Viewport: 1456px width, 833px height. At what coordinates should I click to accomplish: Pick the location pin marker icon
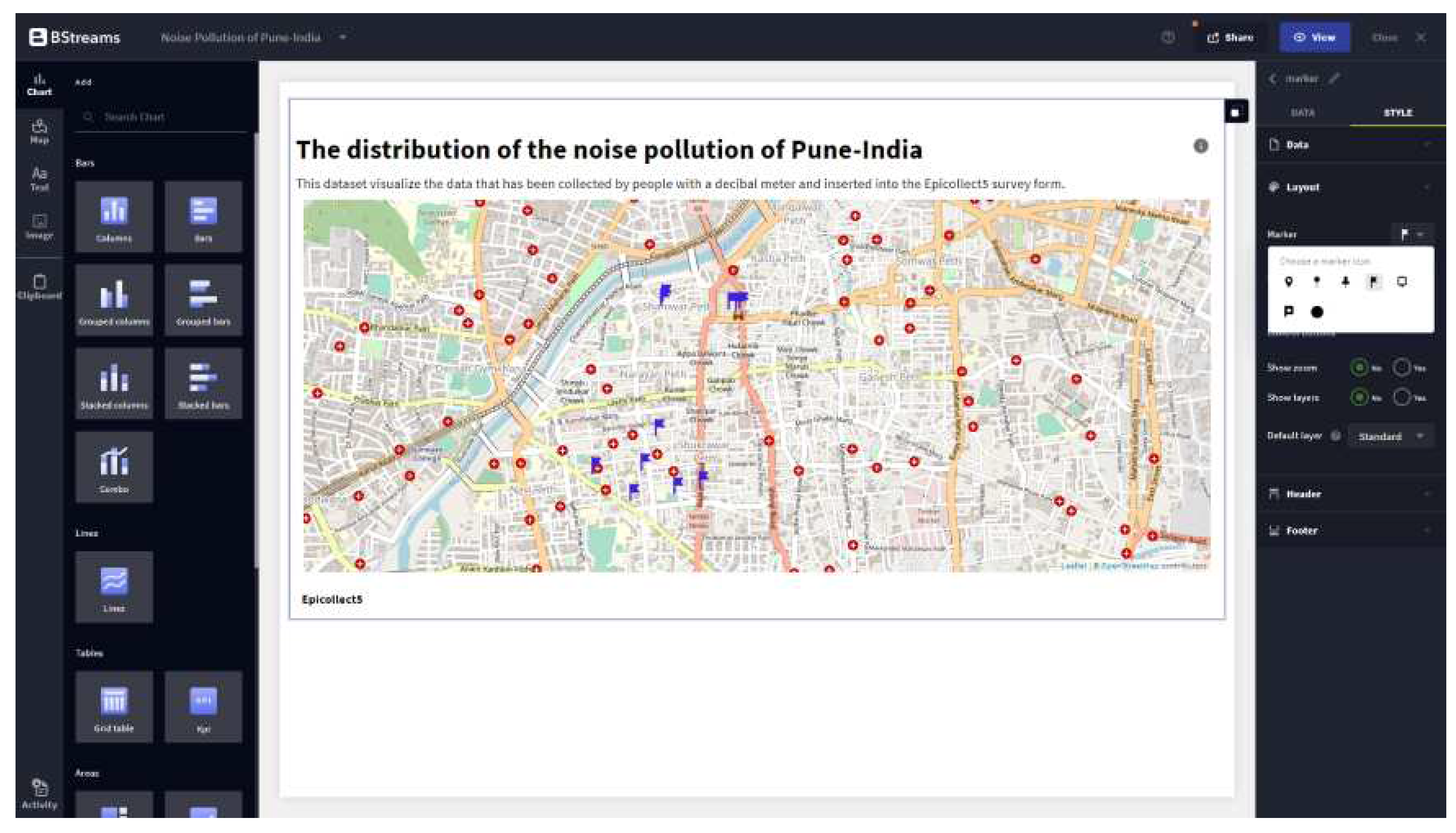(x=1289, y=281)
